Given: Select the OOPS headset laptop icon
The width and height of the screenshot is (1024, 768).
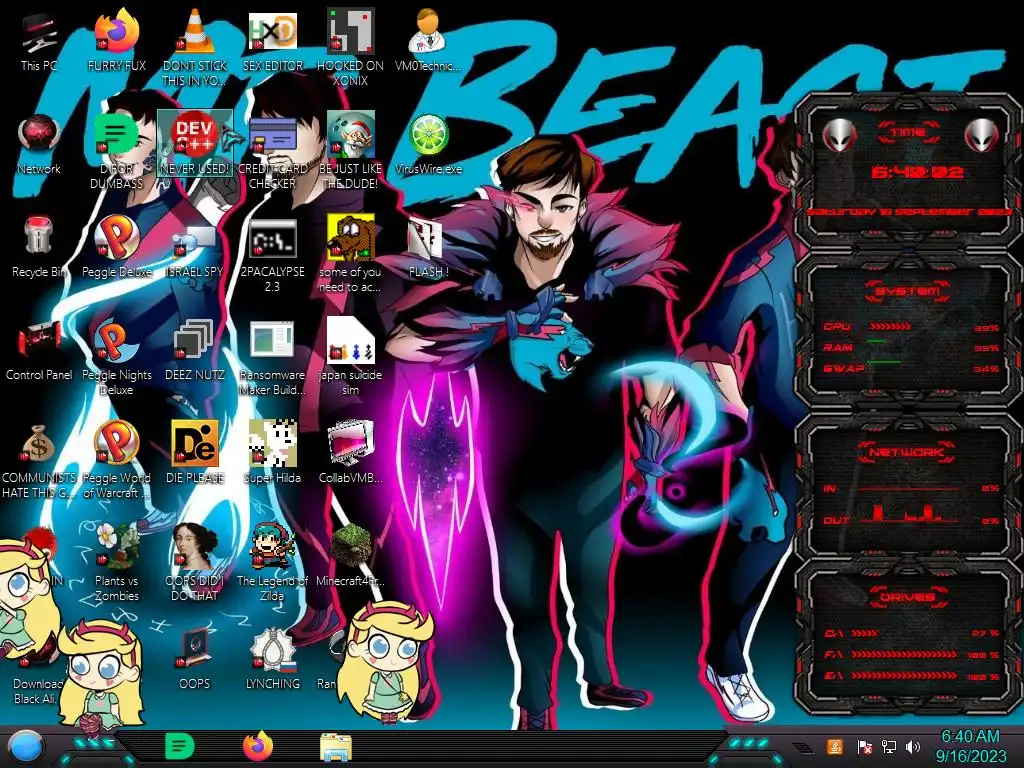Looking at the screenshot, I should click(195, 658).
